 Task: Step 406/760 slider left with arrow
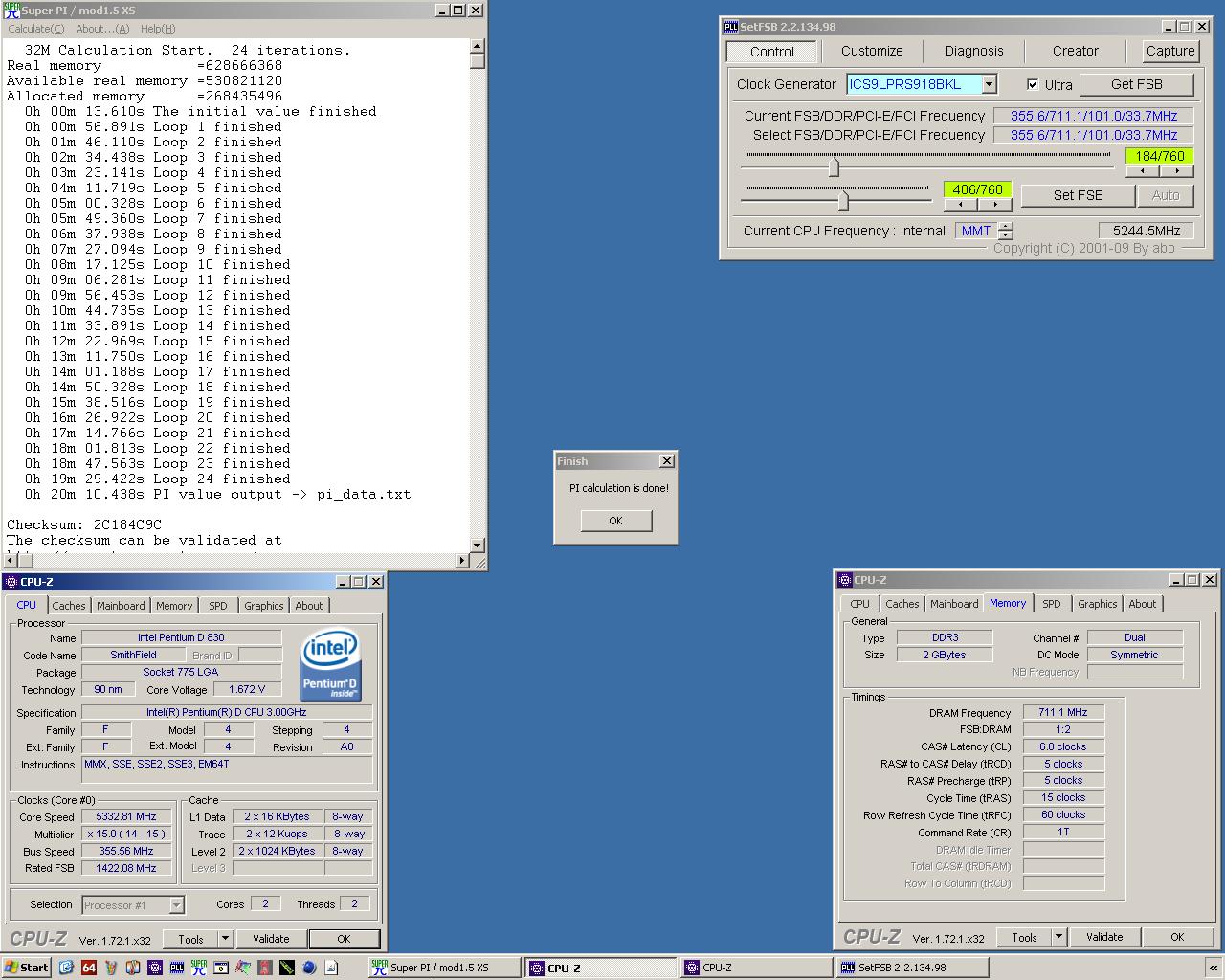click(x=961, y=204)
